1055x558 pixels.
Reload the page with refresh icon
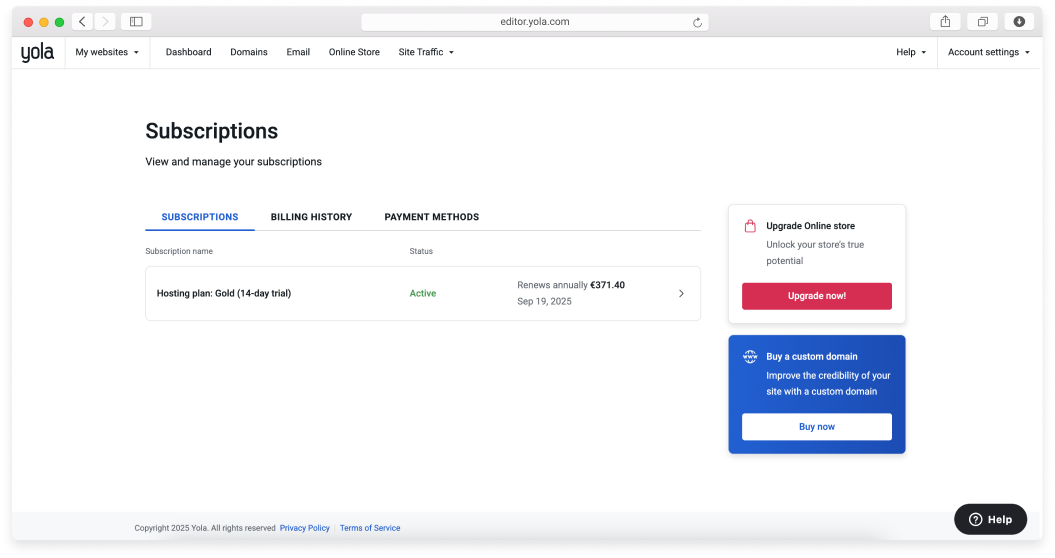click(697, 22)
